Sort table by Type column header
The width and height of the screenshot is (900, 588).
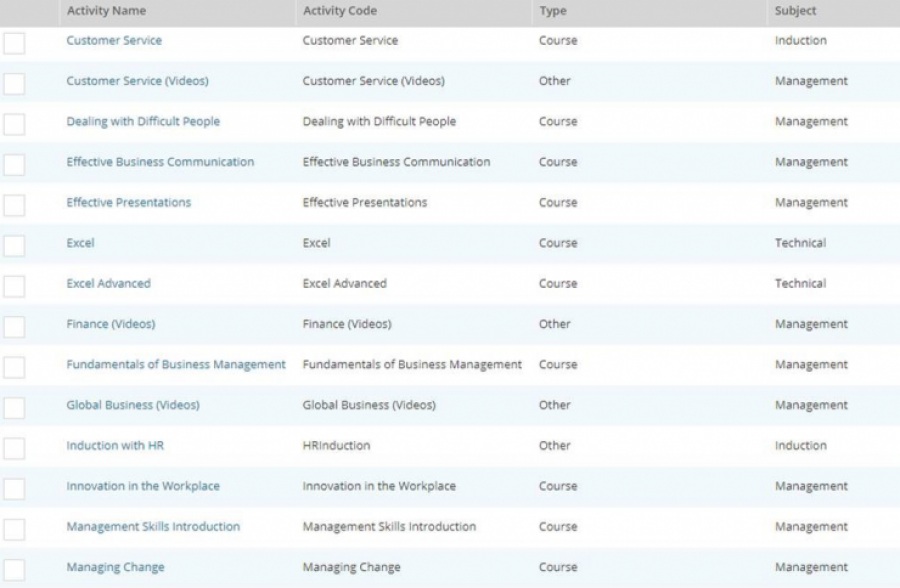click(553, 10)
